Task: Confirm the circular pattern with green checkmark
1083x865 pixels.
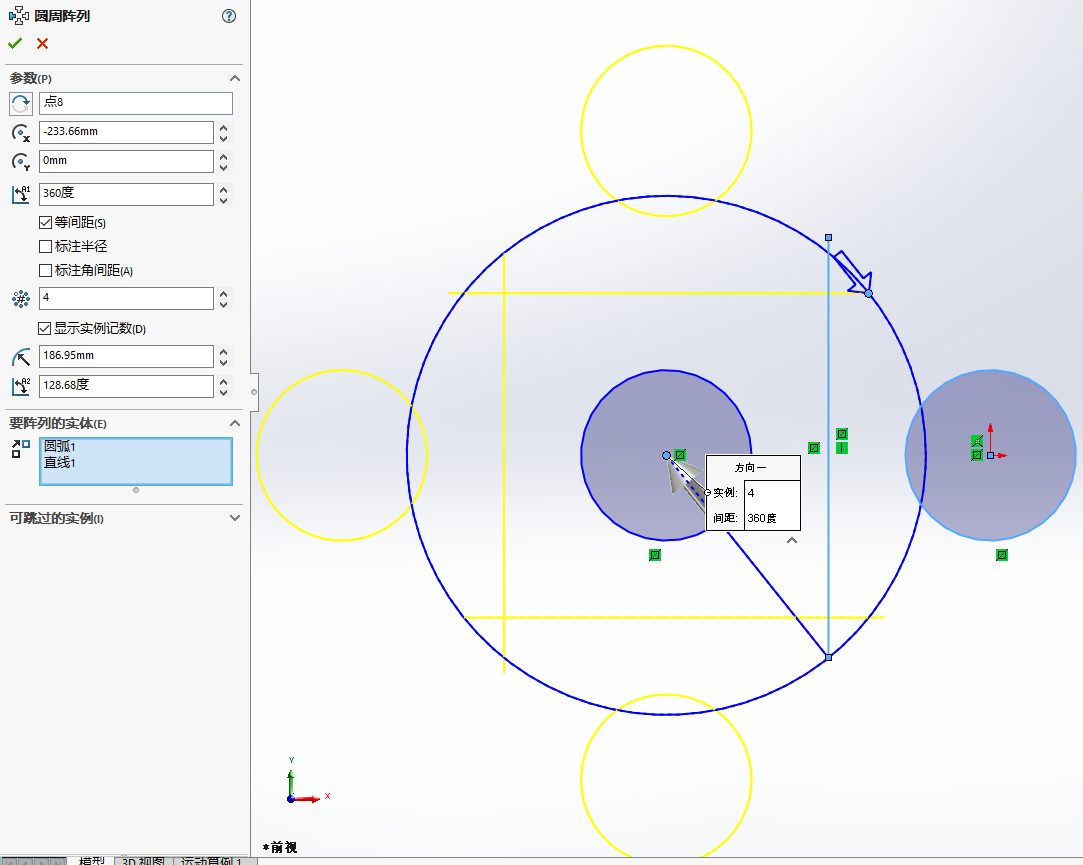Action: point(15,44)
